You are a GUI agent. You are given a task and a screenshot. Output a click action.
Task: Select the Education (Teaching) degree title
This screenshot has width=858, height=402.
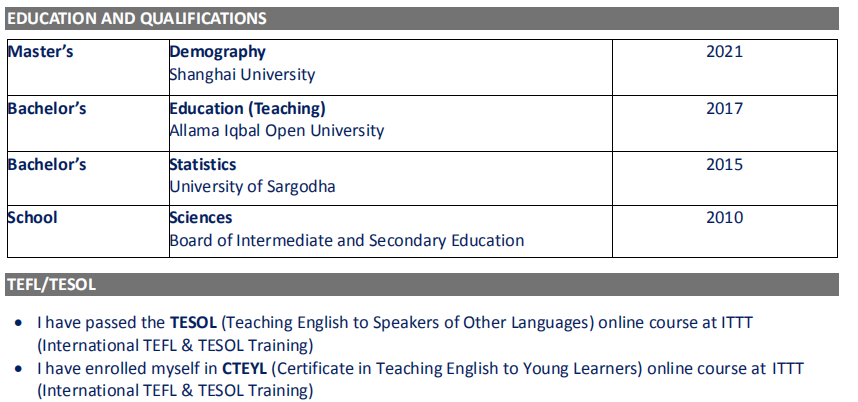pyautogui.click(x=247, y=108)
